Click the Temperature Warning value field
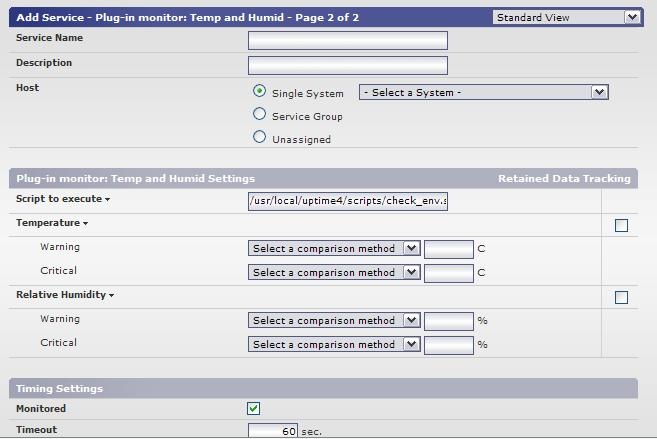 point(448,248)
